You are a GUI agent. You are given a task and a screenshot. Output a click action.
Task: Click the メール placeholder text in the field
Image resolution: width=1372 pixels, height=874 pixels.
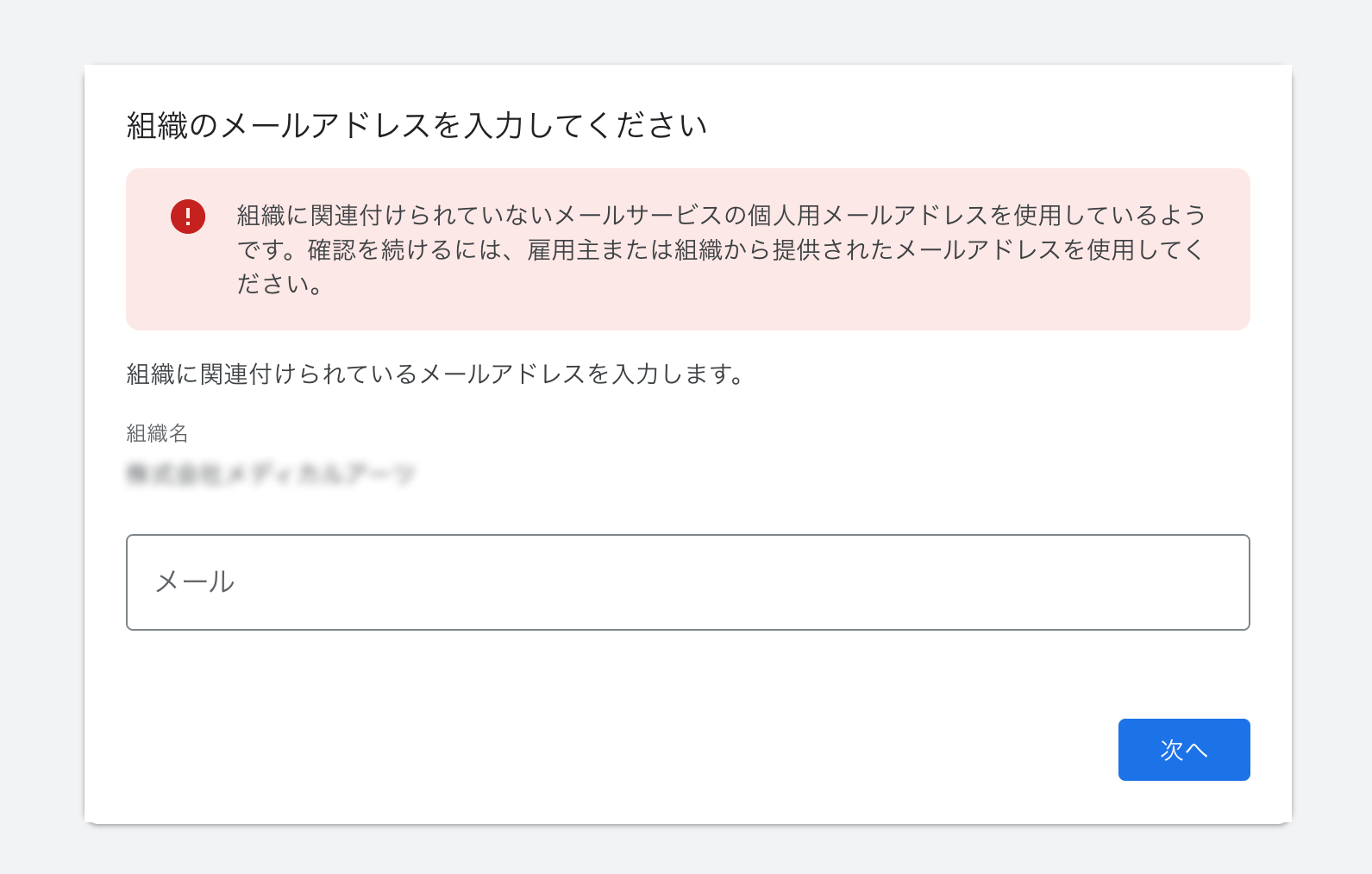point(195,582)
